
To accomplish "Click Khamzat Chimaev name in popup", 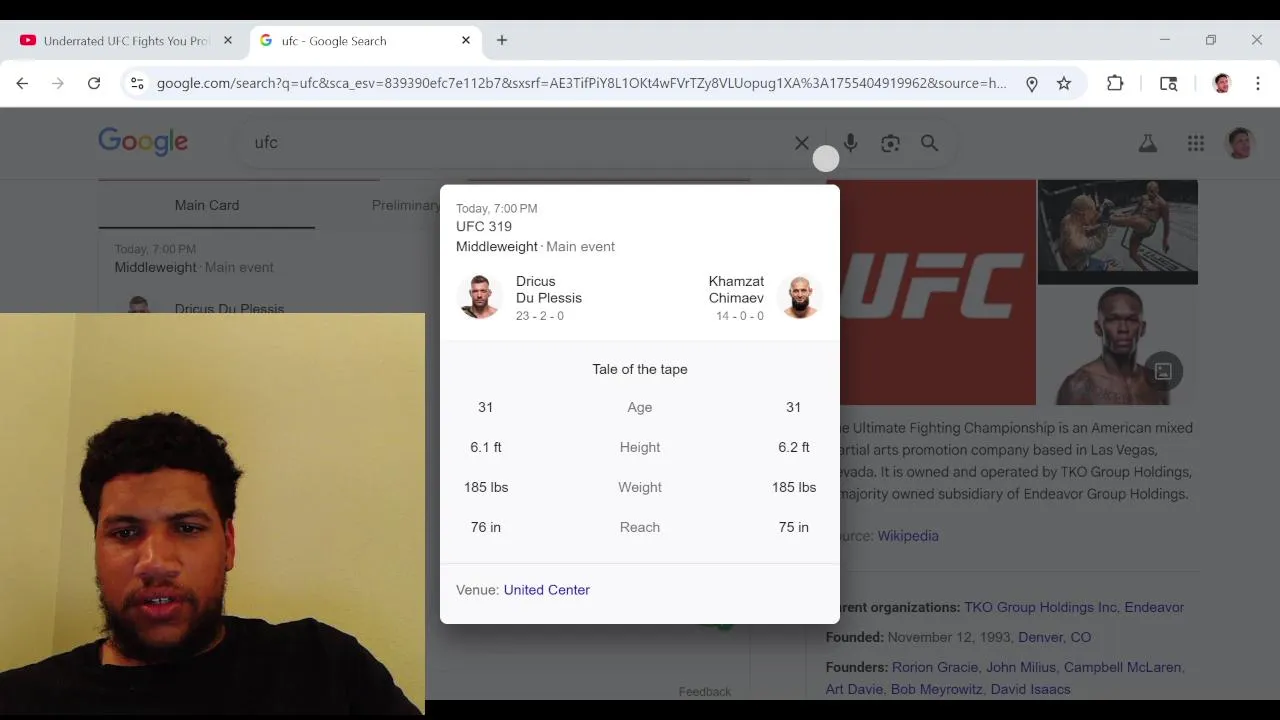I will (x=736, y=290).
